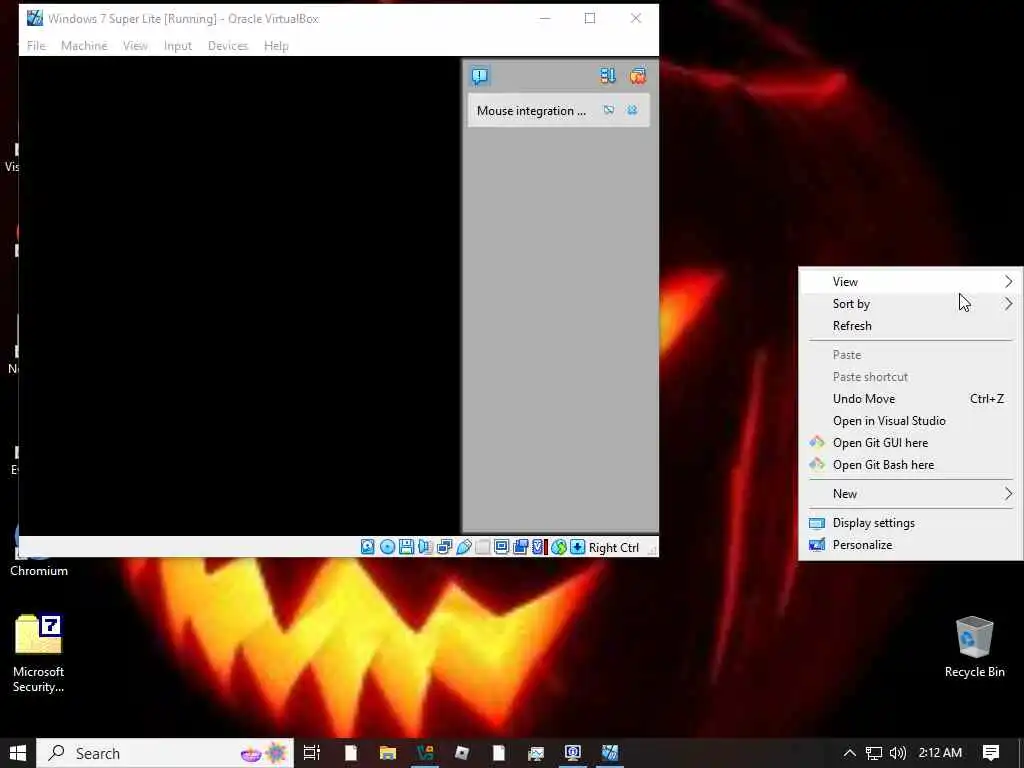Click the keyboard capture arrow indicator in status bar
Viewport: 1024px width, 768px height.
click(577, 547)
